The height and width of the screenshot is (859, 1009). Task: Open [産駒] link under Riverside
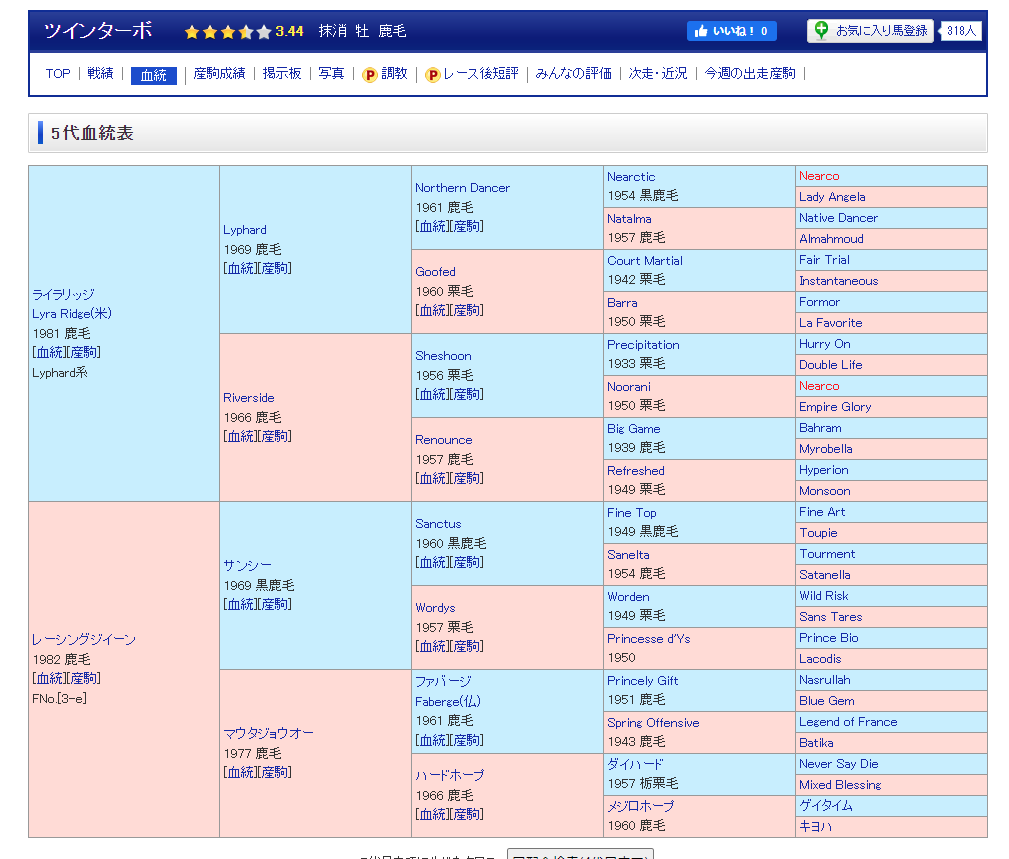pyautogui.click(x=275, y=436)
